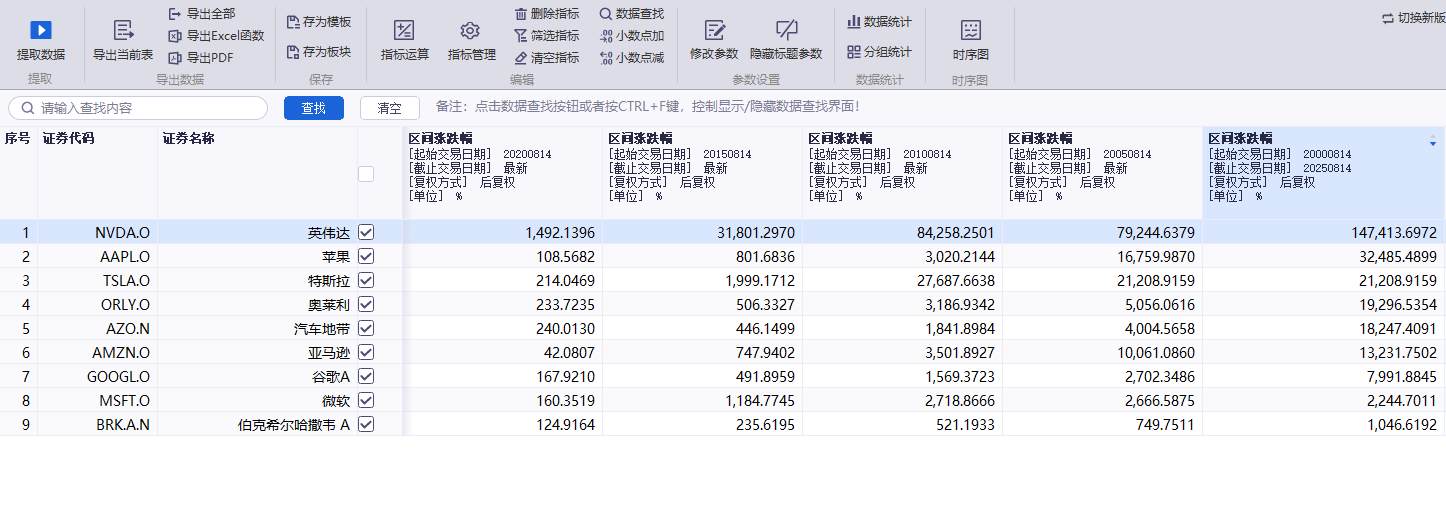Viewport: 1446px width, 527px height.
Task: Click the 英伟达 name cell
Action: [x=257, y=232]
